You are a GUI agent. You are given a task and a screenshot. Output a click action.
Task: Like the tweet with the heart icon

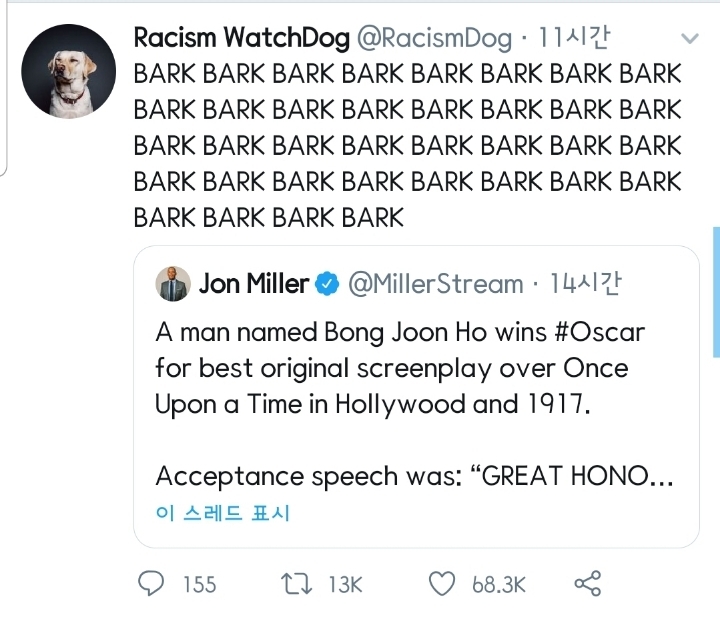tap(442, 583)
